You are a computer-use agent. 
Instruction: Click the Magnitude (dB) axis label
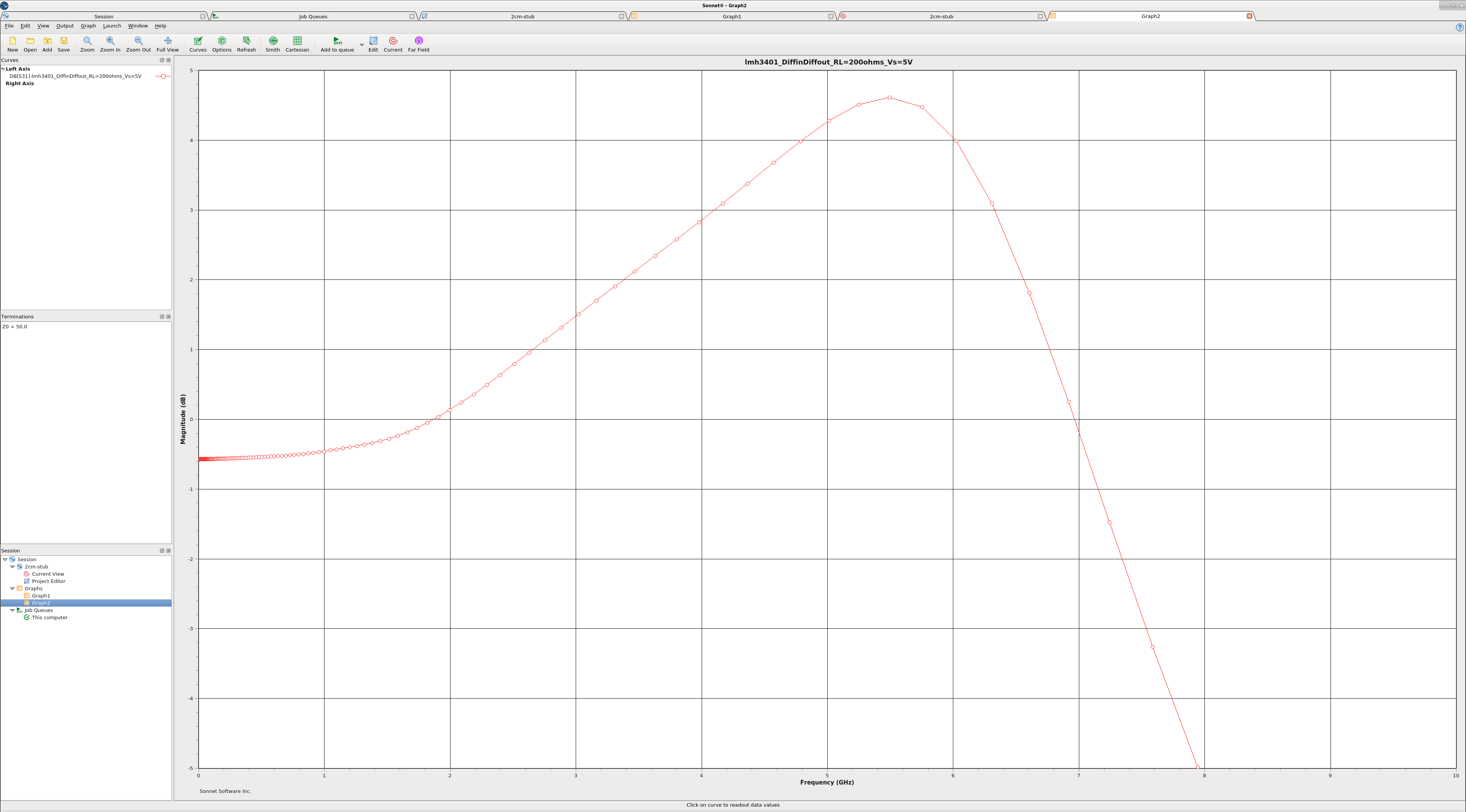click(x=183, y=419)
